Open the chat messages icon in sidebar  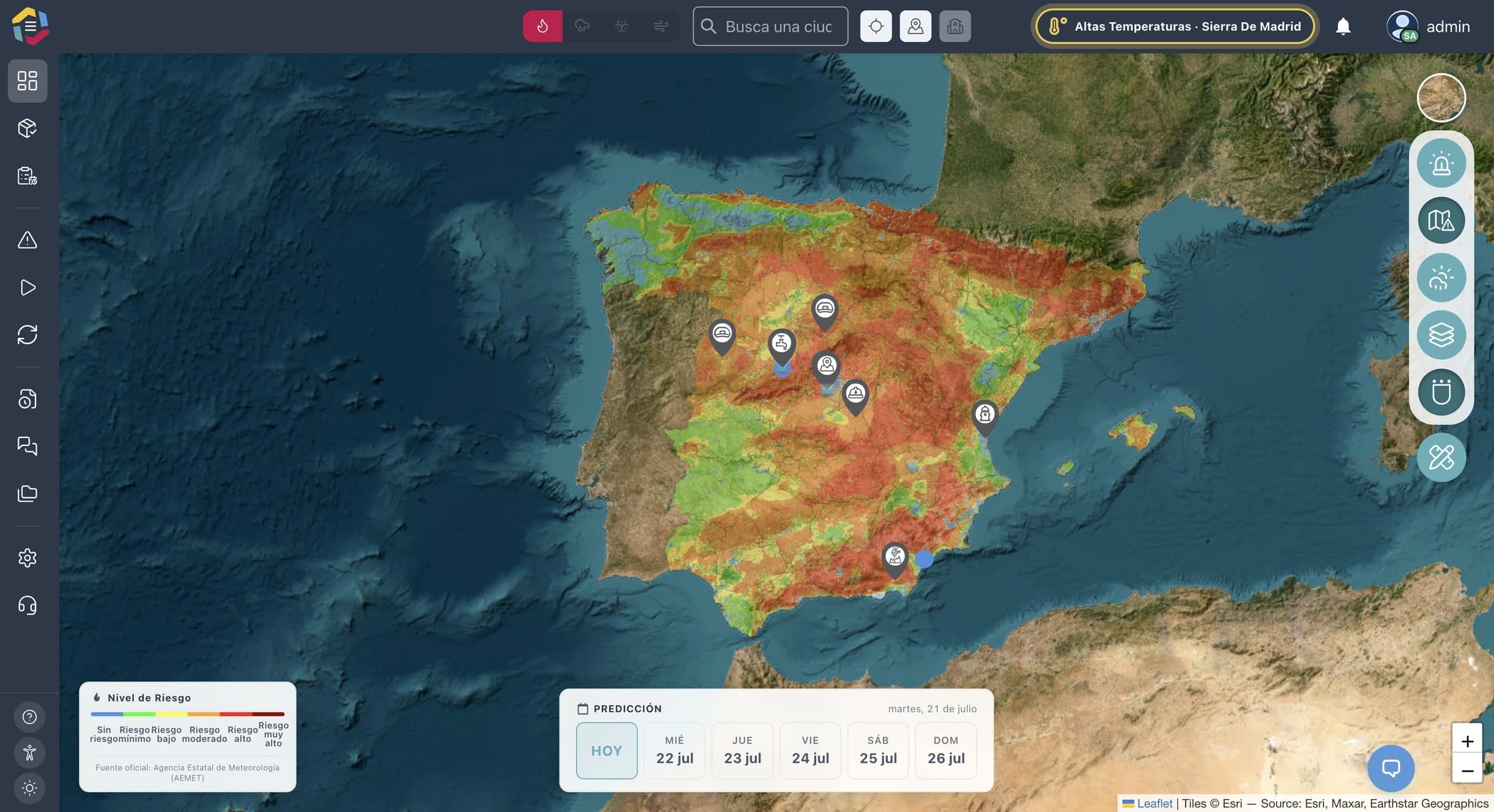point(27,446)
